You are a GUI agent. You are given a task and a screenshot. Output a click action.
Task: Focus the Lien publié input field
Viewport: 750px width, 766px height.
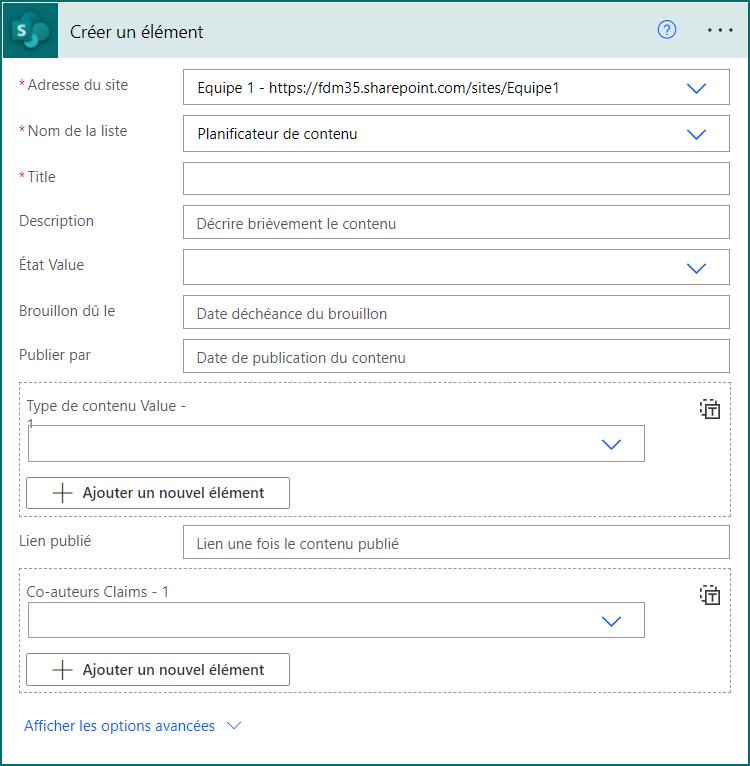coord(456,544)
